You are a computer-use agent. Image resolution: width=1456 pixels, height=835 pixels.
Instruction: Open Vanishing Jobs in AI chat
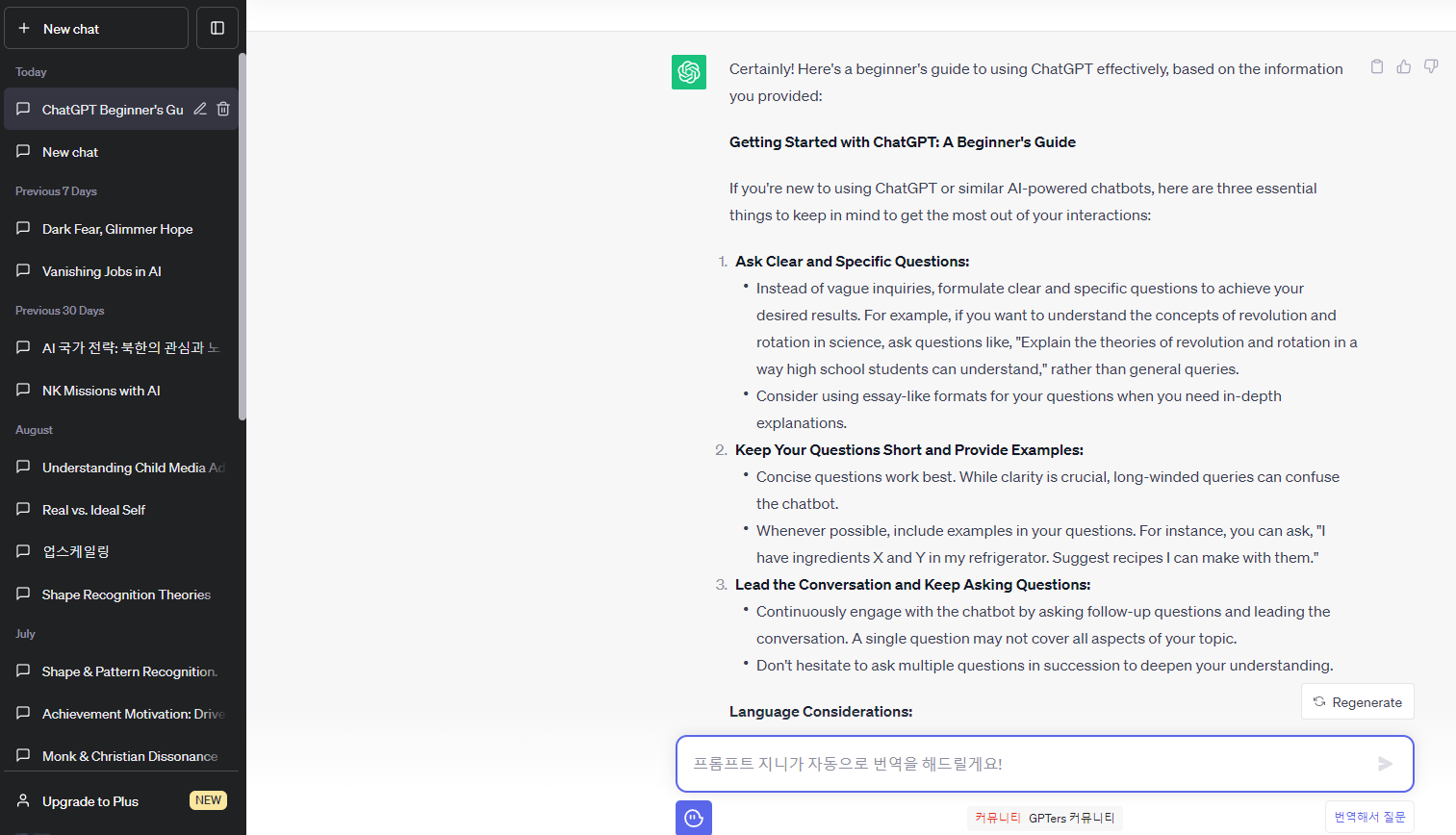121,271
